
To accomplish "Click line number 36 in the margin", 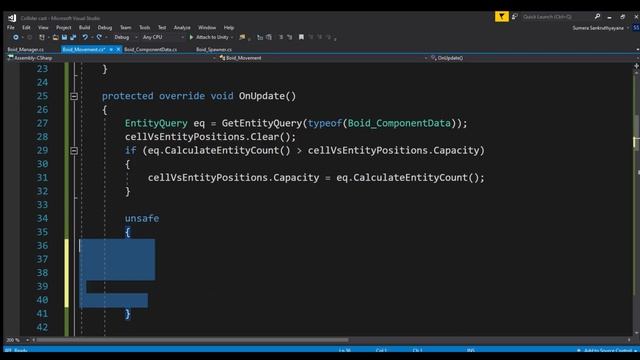I will click(42, 245).
